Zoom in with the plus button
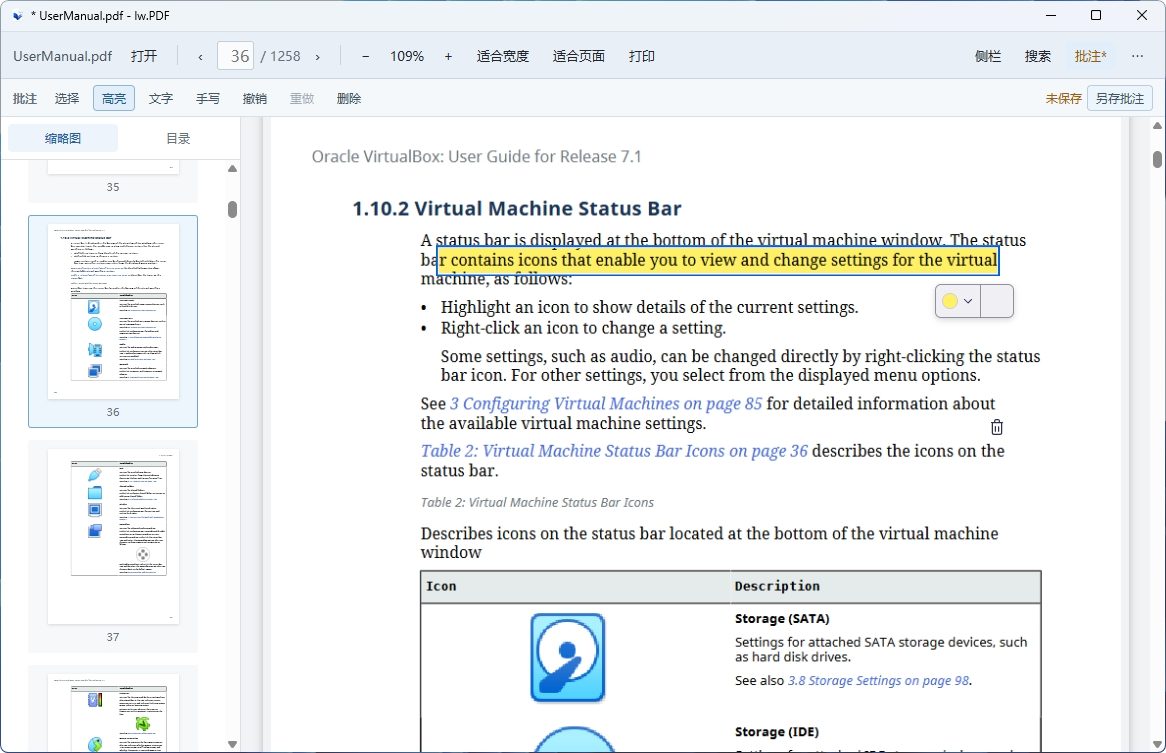The height and width of the screenshot is (753, 1166). point(448,56)
